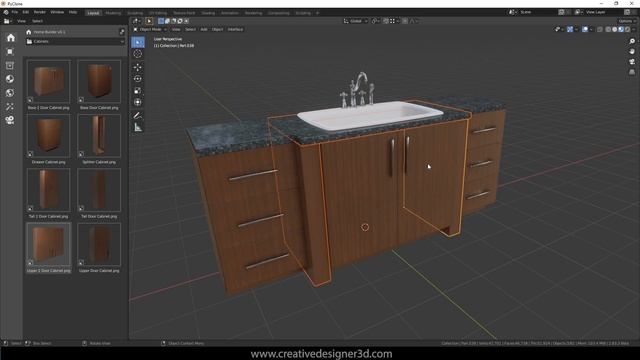The image size is (640, 360).
Task: Open the second sidebar icon below home
Action: tap(11, 51)
